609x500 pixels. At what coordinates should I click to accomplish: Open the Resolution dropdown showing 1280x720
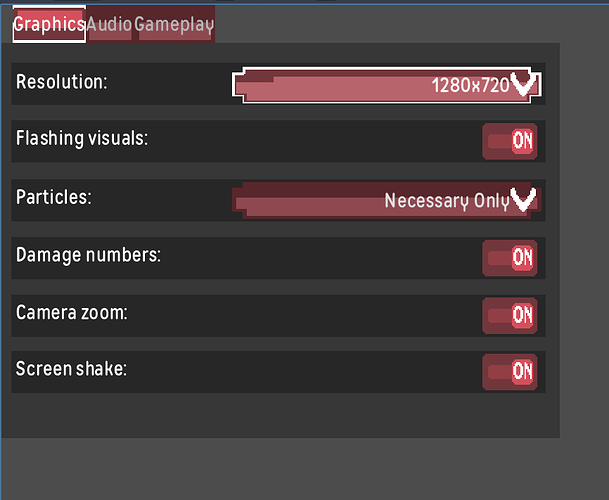(x=386, y=85)
